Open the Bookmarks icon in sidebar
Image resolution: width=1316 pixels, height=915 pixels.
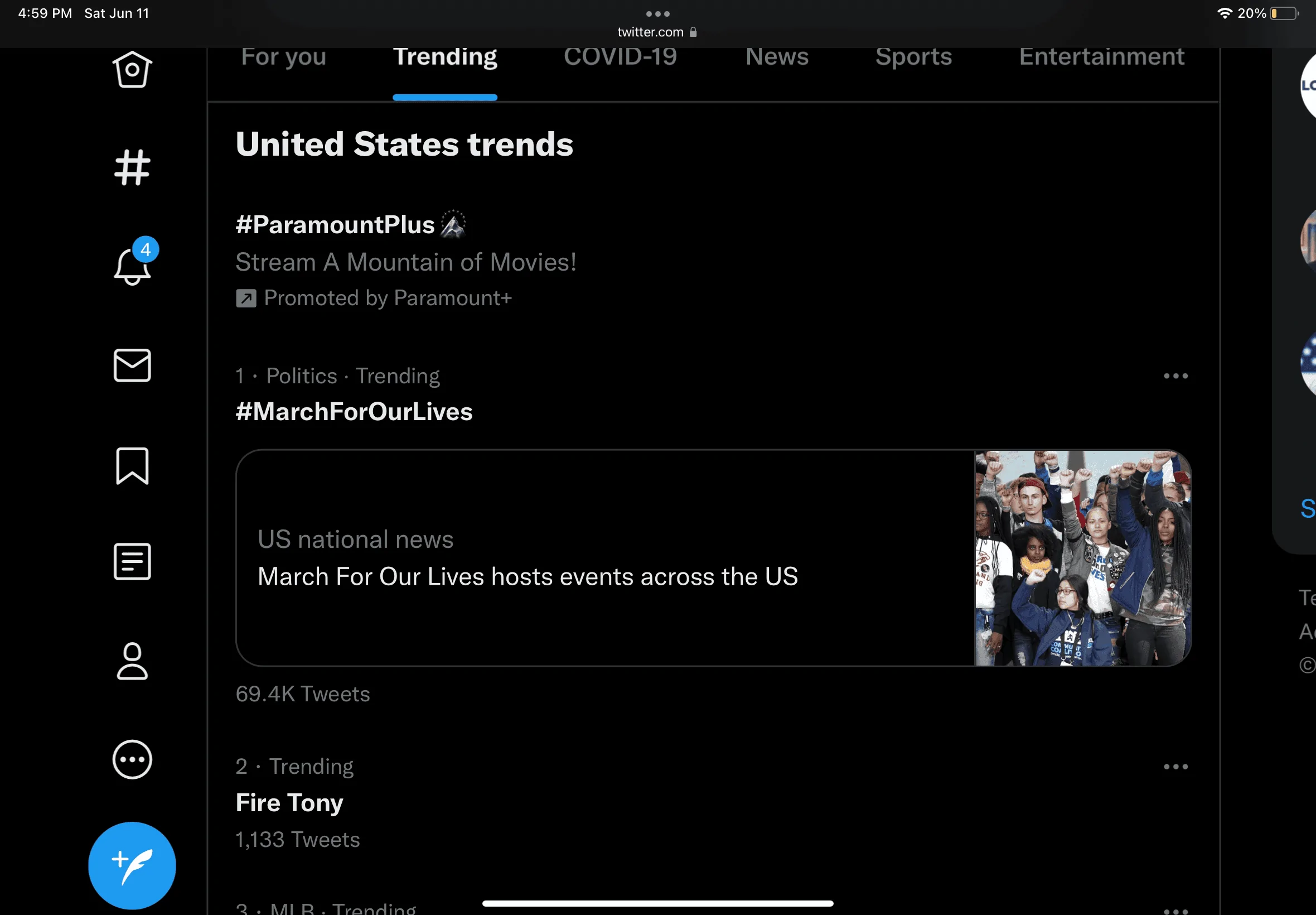tap(132, 466)
